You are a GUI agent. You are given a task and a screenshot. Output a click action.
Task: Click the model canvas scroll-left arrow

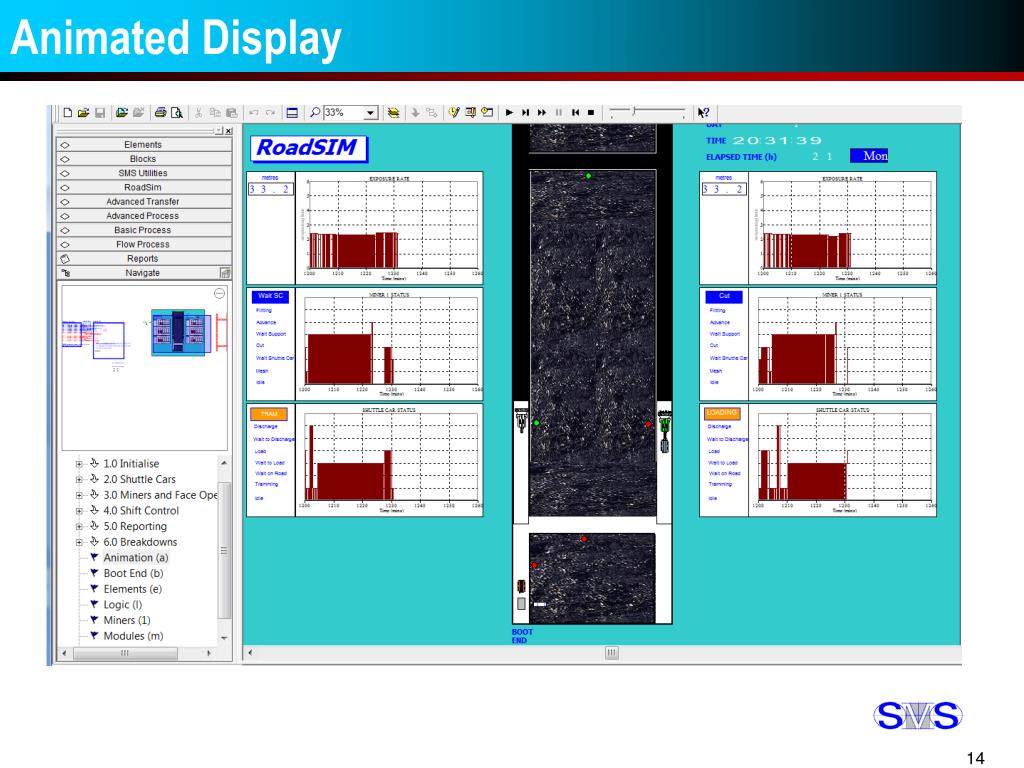250,653
